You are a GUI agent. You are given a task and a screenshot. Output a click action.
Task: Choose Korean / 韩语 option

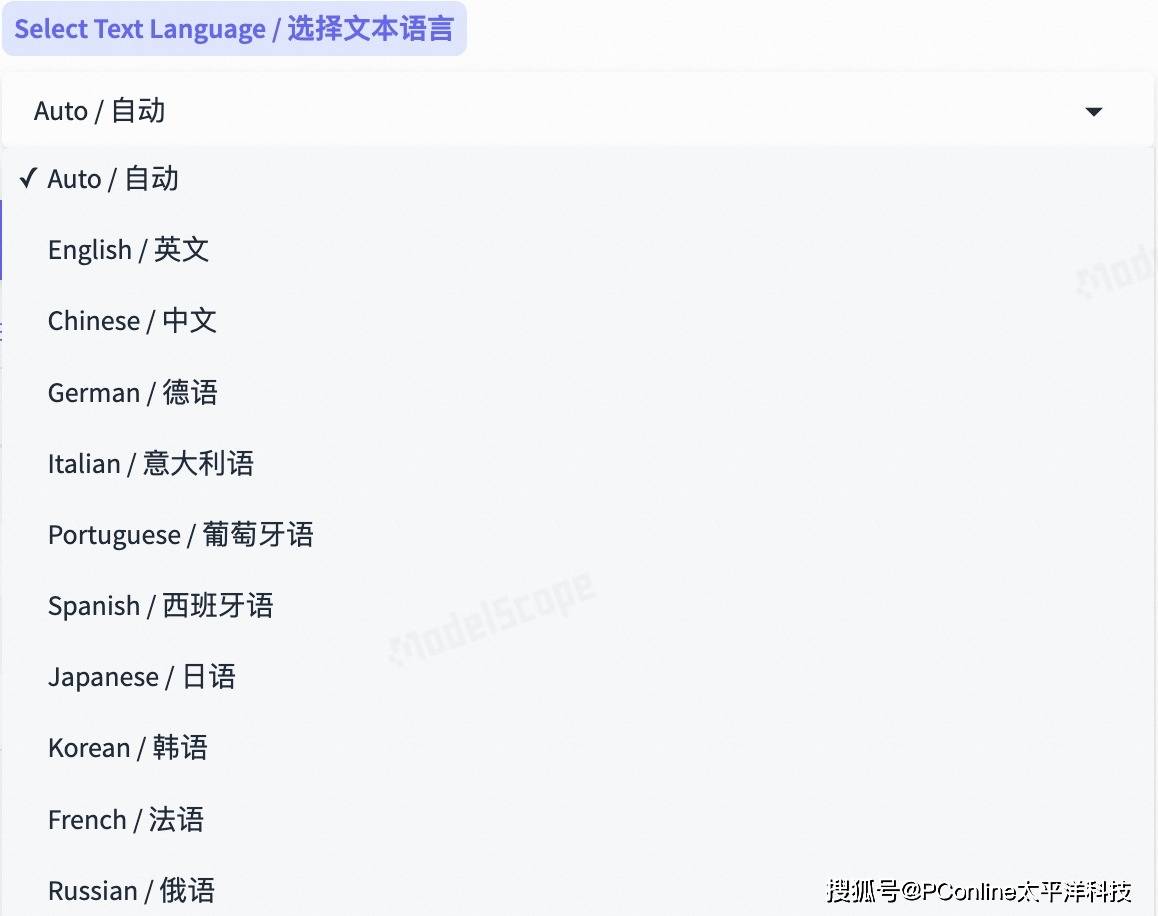(127, 748)
